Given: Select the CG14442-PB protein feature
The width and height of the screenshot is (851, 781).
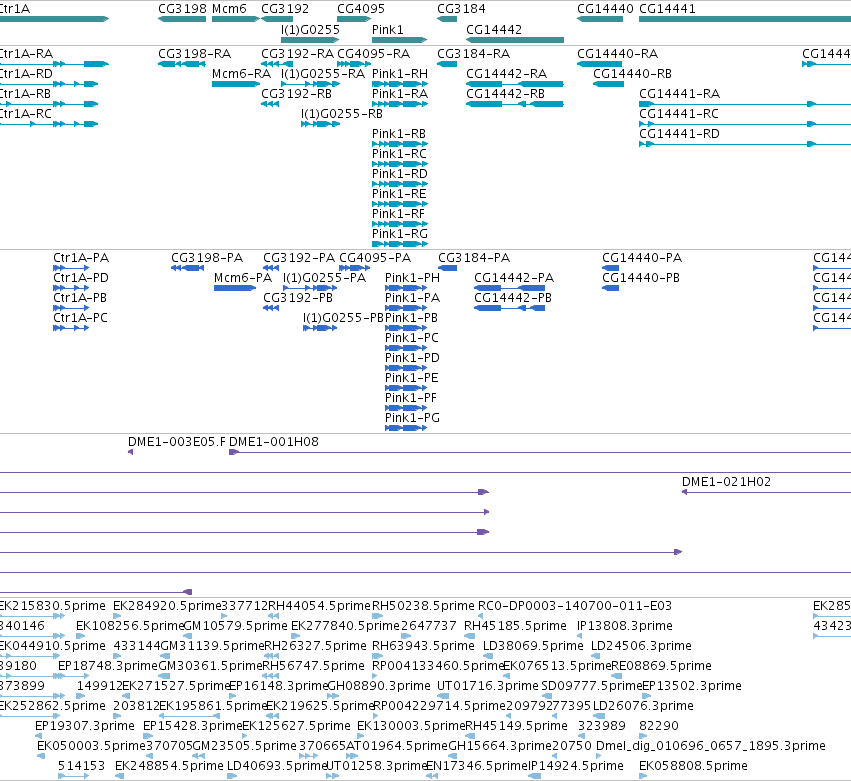Looking at the screenshot, I should pos(510,308).
